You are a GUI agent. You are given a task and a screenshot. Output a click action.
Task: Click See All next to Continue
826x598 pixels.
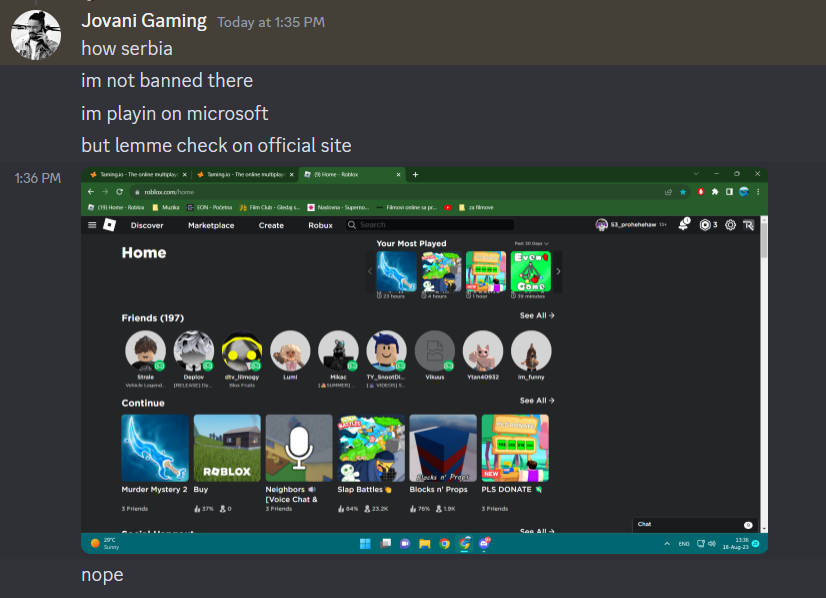[x=537, y=400]
